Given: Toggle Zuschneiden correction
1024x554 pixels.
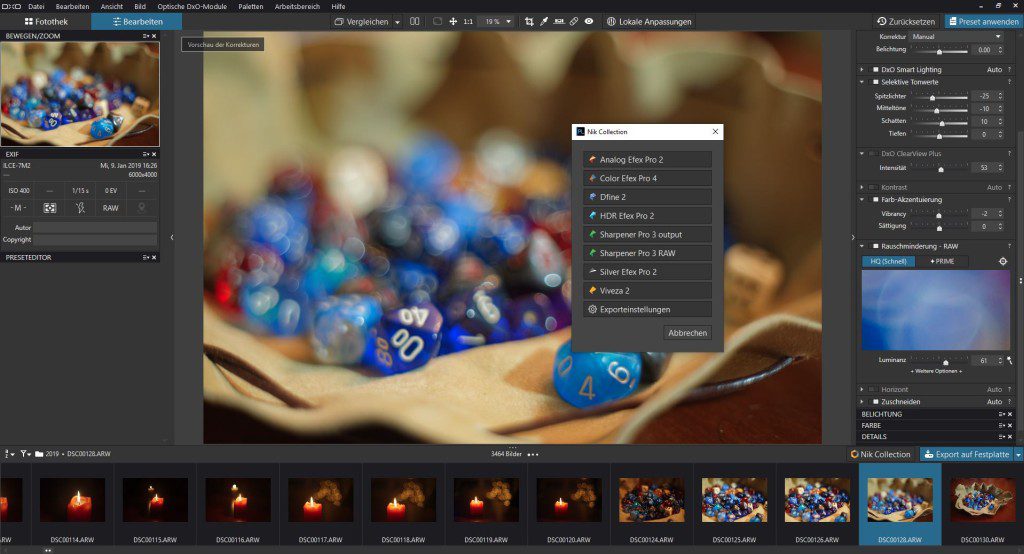Looking at the screenshot, I should (x=876, y=402).
